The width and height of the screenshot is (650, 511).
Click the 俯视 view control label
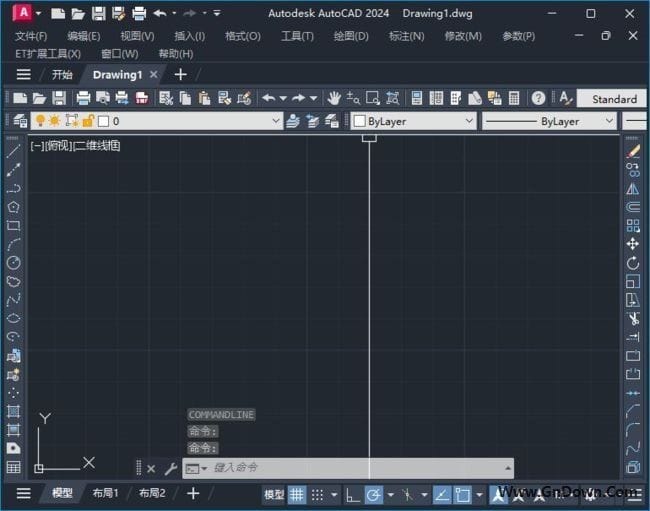[58, 146]
